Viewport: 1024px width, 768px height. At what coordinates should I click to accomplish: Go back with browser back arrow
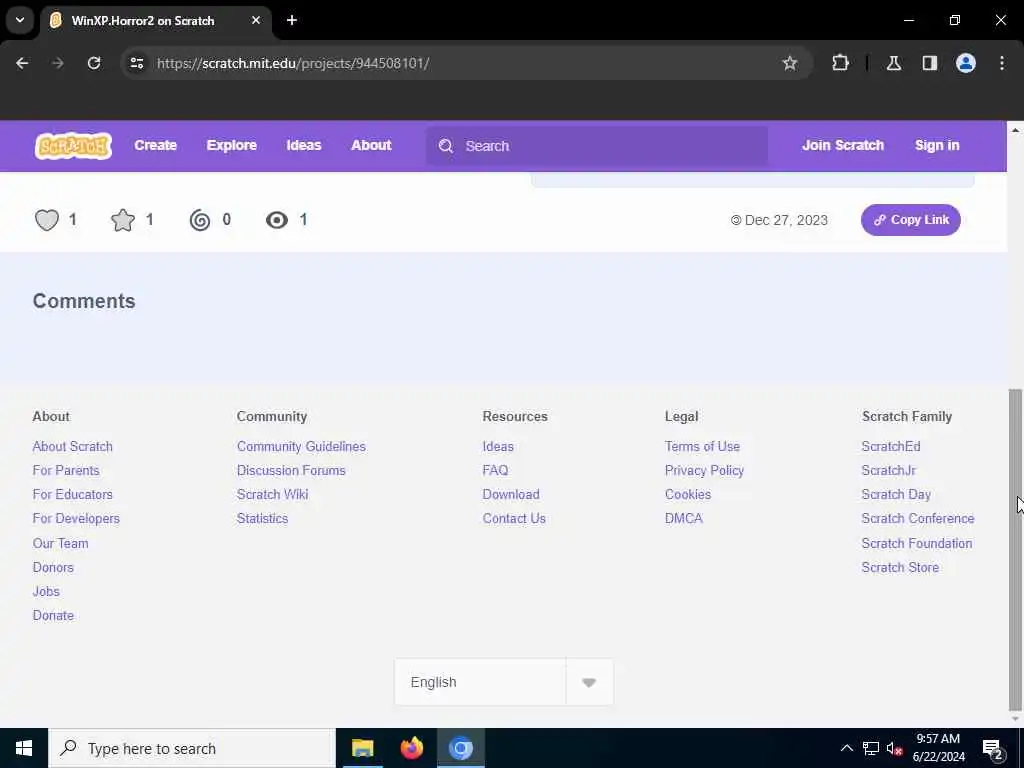[22, 63]
